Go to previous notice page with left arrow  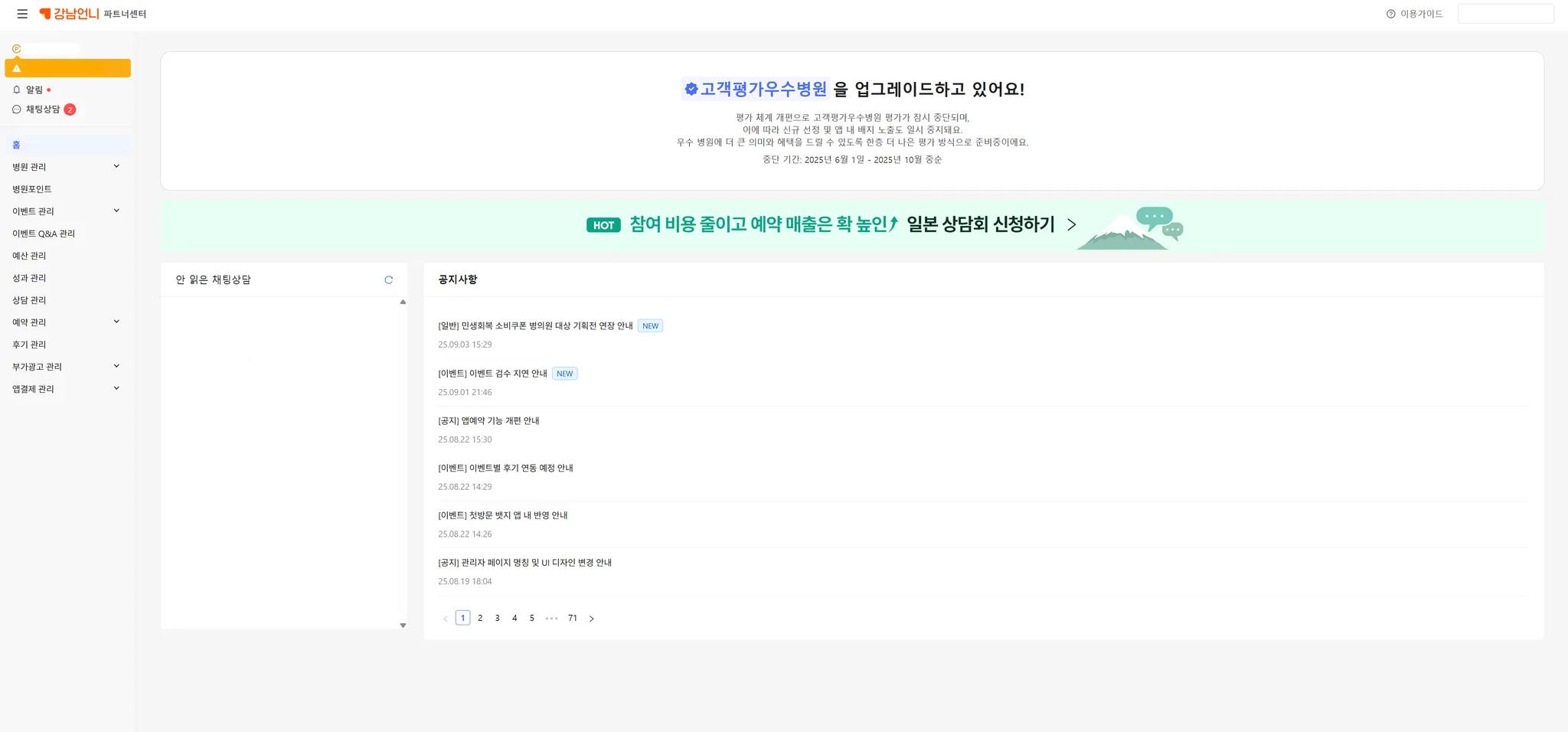click(446, 619)
